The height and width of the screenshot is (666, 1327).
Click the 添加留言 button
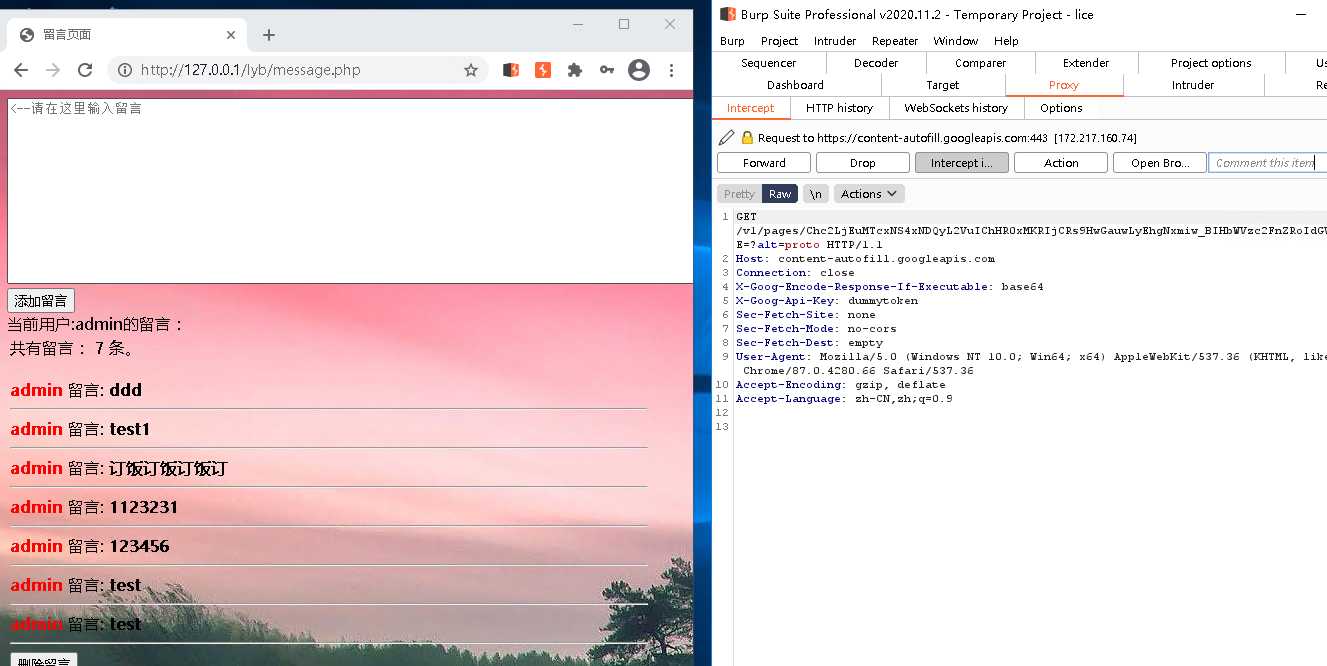tap(41, 301)
